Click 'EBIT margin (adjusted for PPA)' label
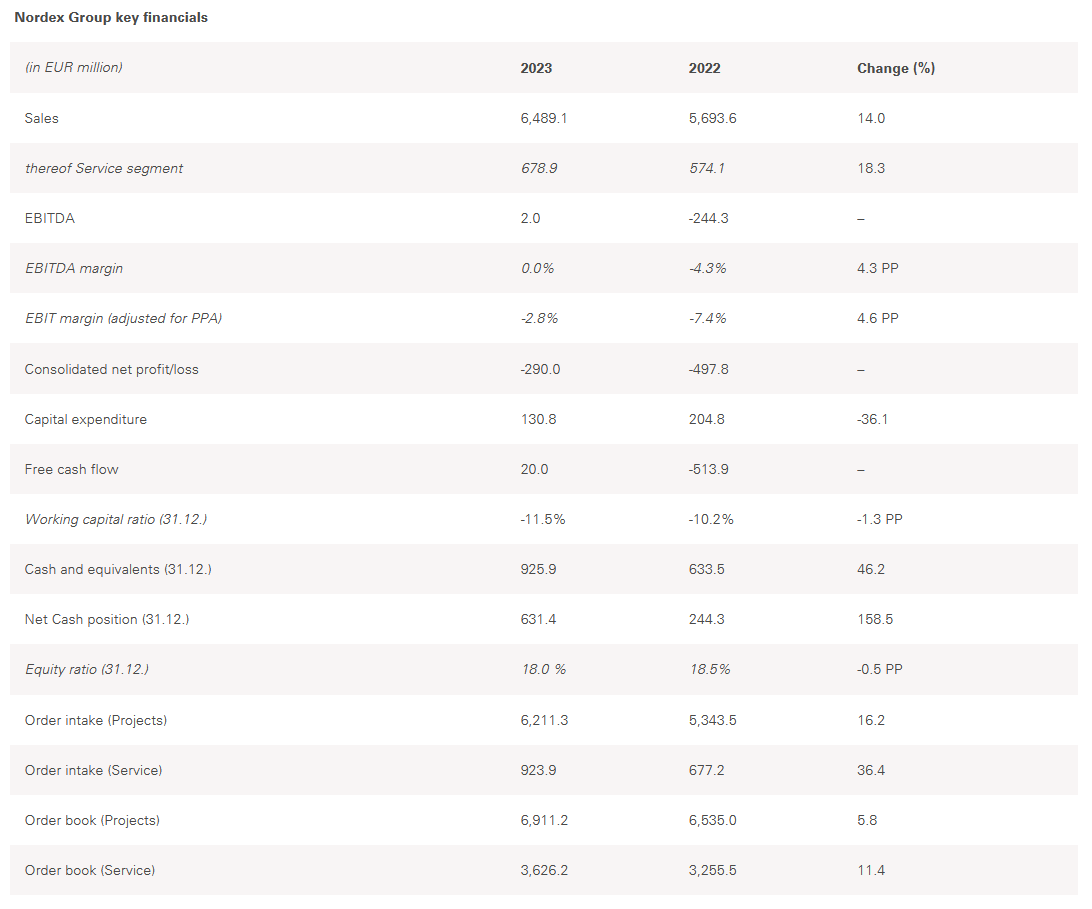 pos(123,318)
